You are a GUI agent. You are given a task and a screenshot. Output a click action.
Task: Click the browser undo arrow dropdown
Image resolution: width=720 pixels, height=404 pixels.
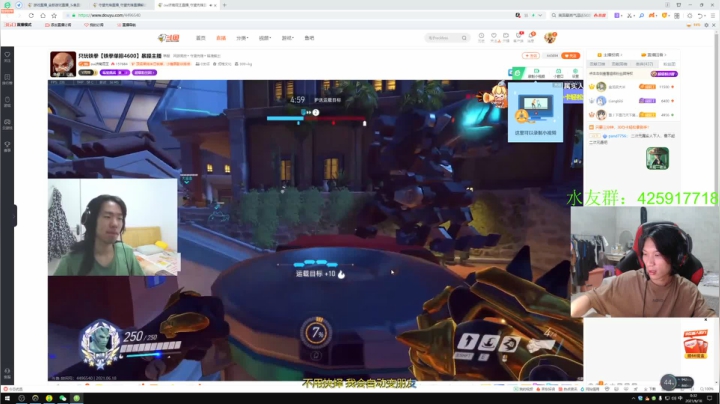click(701, 15)
